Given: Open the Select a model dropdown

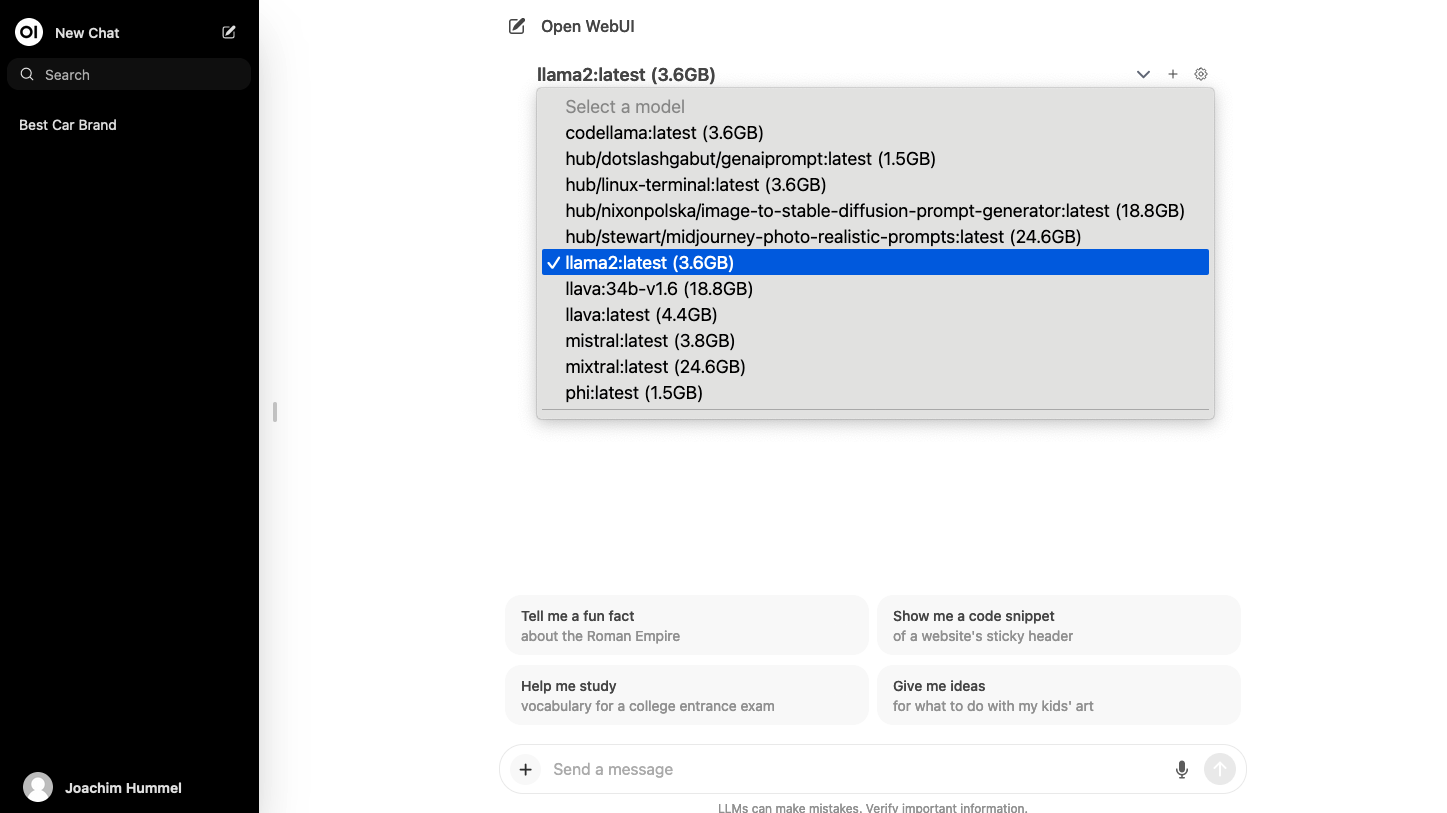Looking at the screenshot, I should point(624,106).
